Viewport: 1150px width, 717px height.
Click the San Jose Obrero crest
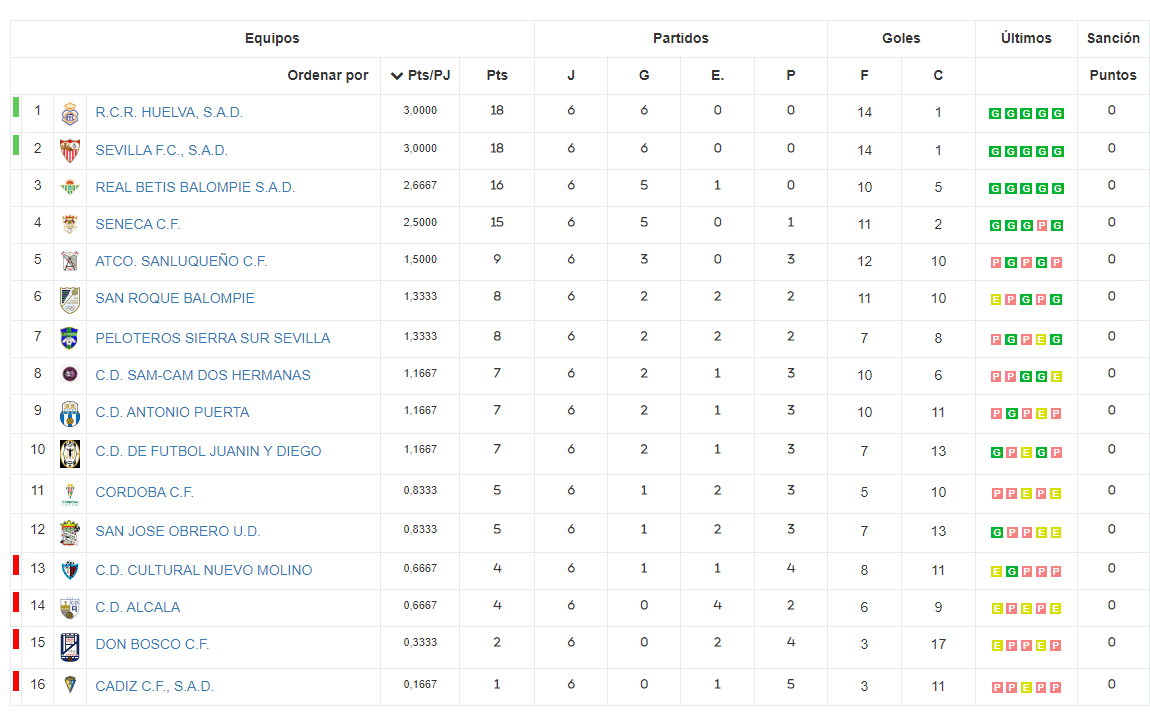click(x=70, y=532)
